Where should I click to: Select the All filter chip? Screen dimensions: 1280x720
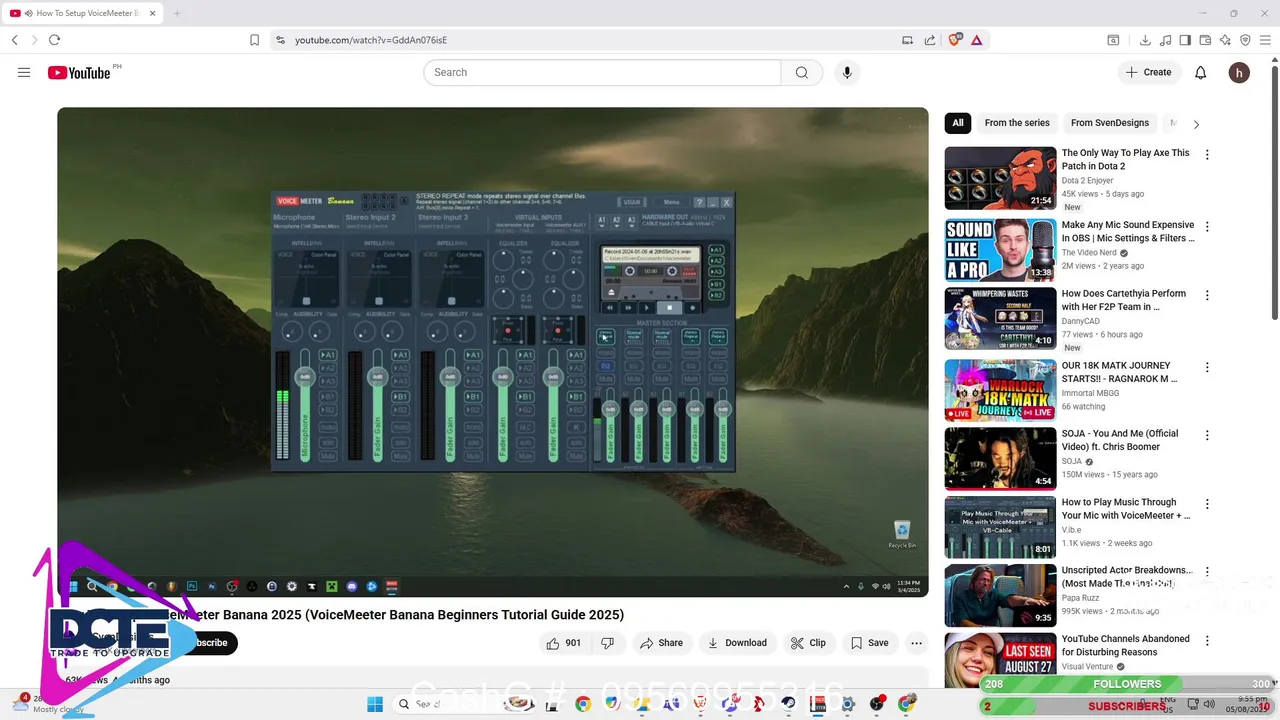point(958,123)
